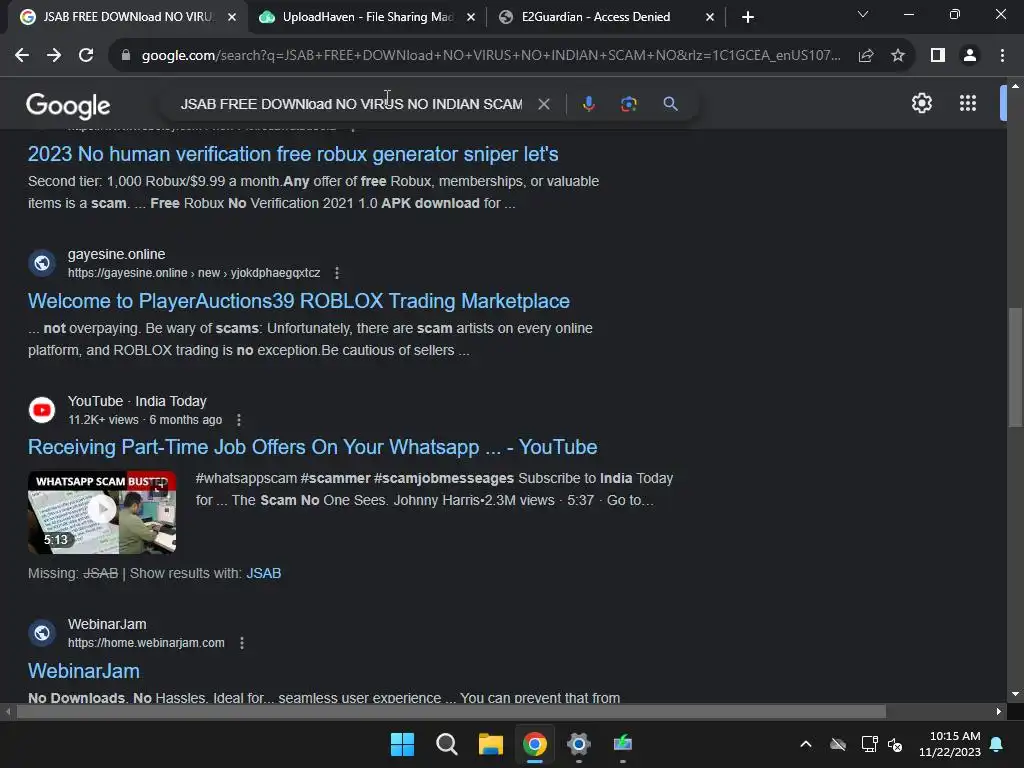The width and height of the screenshot is (1024, 768).
Task: Open the Settings app in the taskbar
Action: click(579, 744)
